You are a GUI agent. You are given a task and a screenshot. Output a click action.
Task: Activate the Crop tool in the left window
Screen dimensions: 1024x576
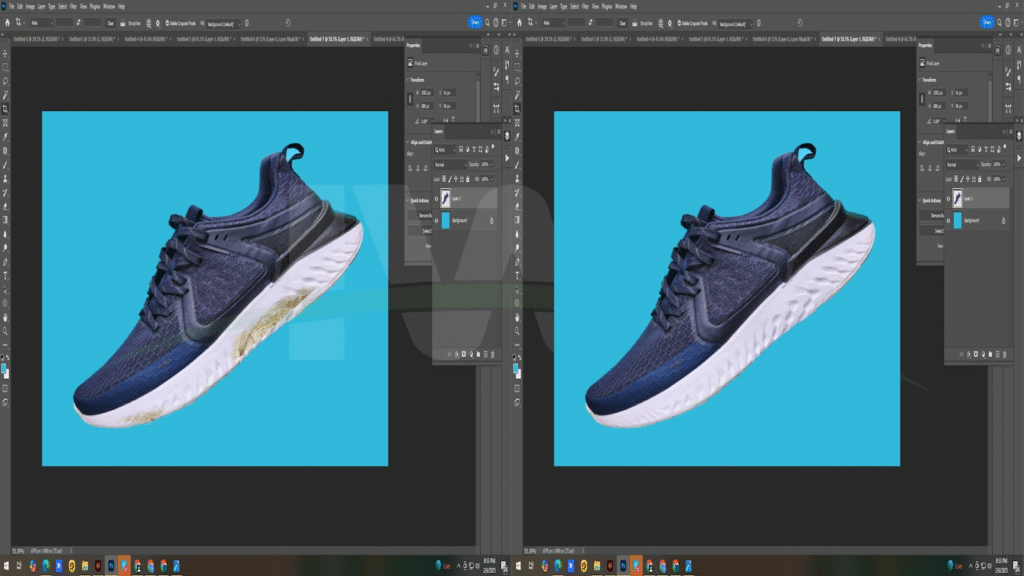point(6,109)
